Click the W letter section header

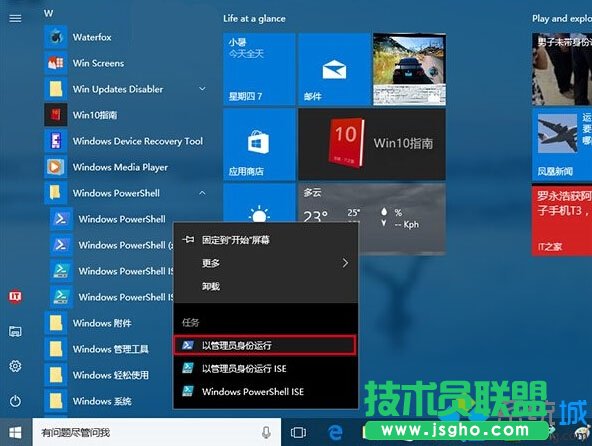(48, 13)
